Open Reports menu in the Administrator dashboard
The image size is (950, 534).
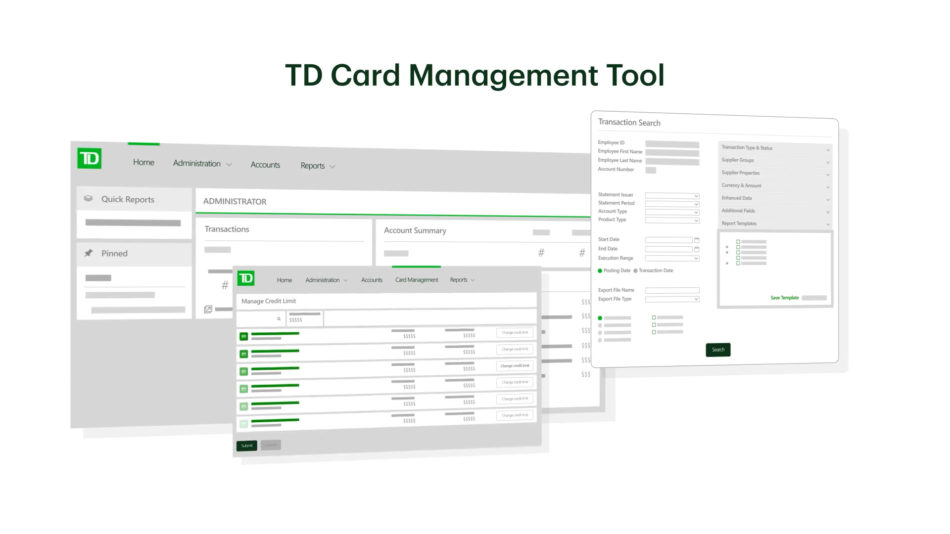(x=317, y=166)
